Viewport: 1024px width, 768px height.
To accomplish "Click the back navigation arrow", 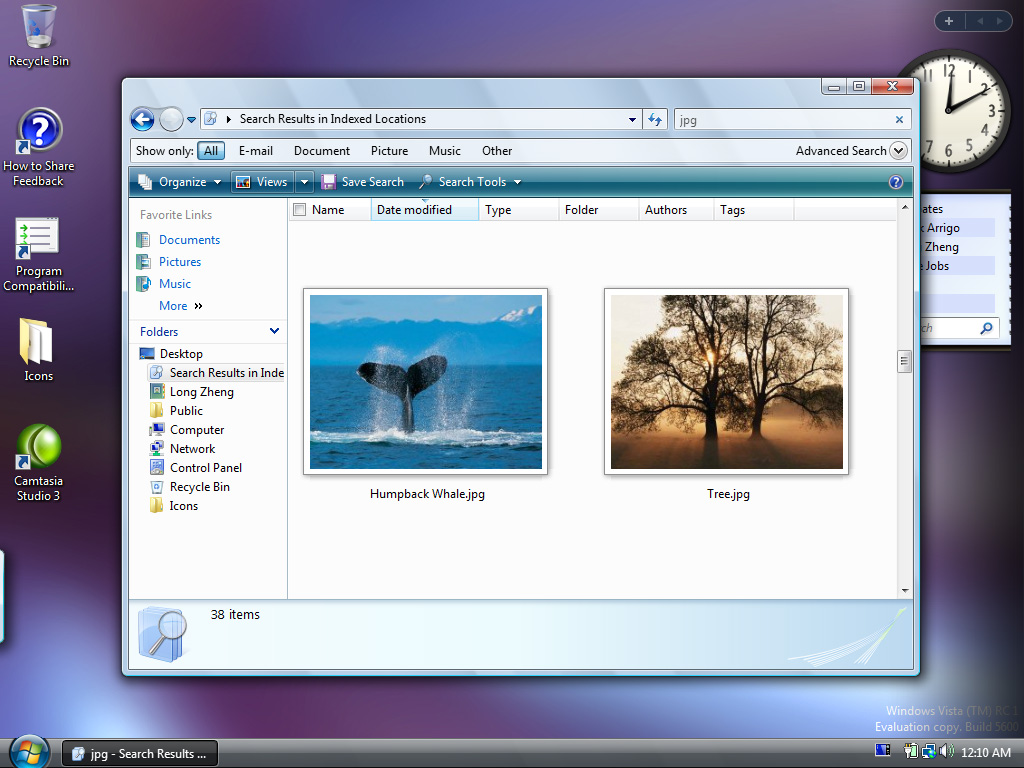I will pos(142,119).
